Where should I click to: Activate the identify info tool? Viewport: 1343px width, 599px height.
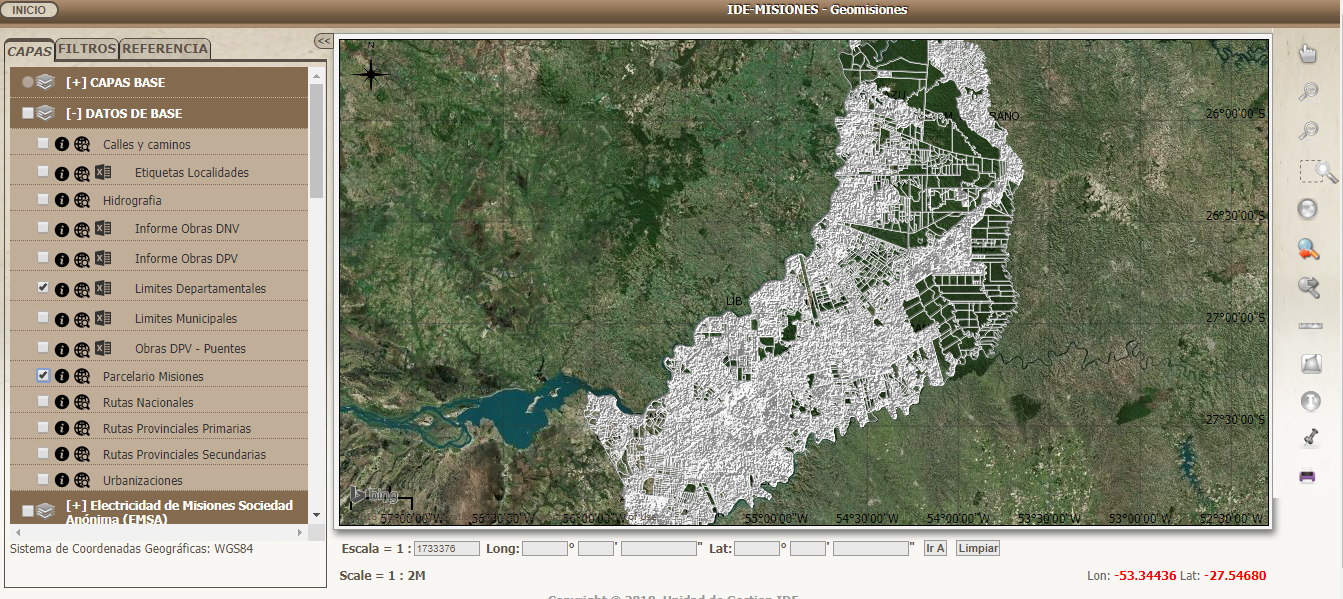point(1310,401)
